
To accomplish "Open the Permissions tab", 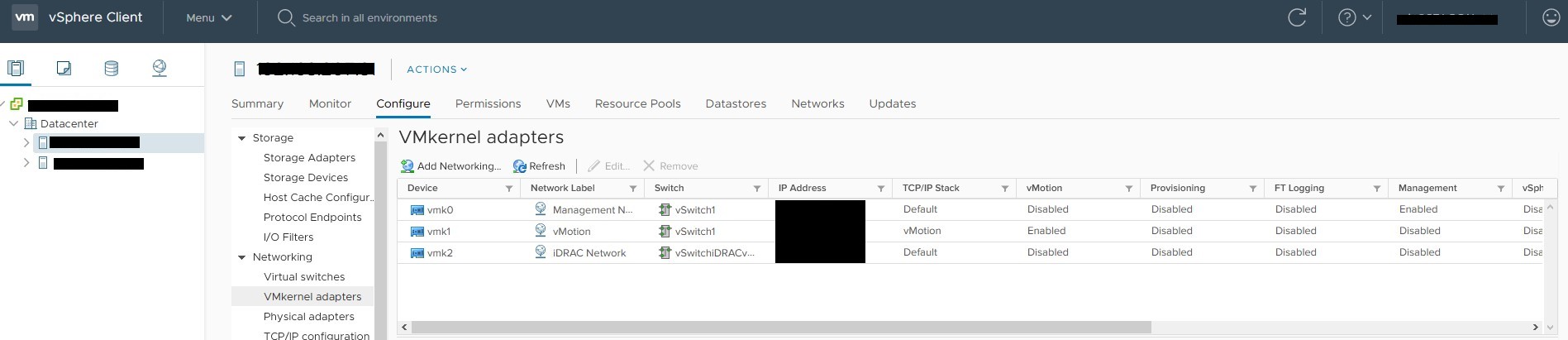I will click(488, 103).
